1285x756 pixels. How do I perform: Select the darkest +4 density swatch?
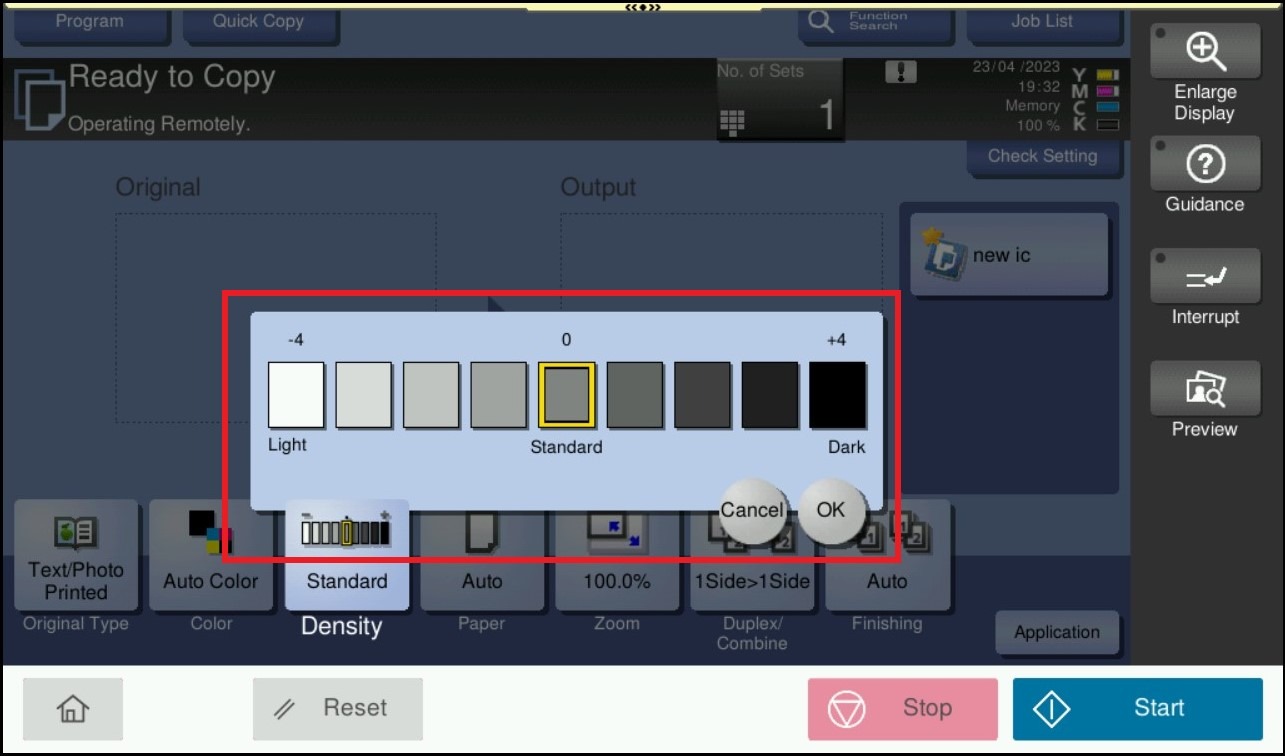837,395
